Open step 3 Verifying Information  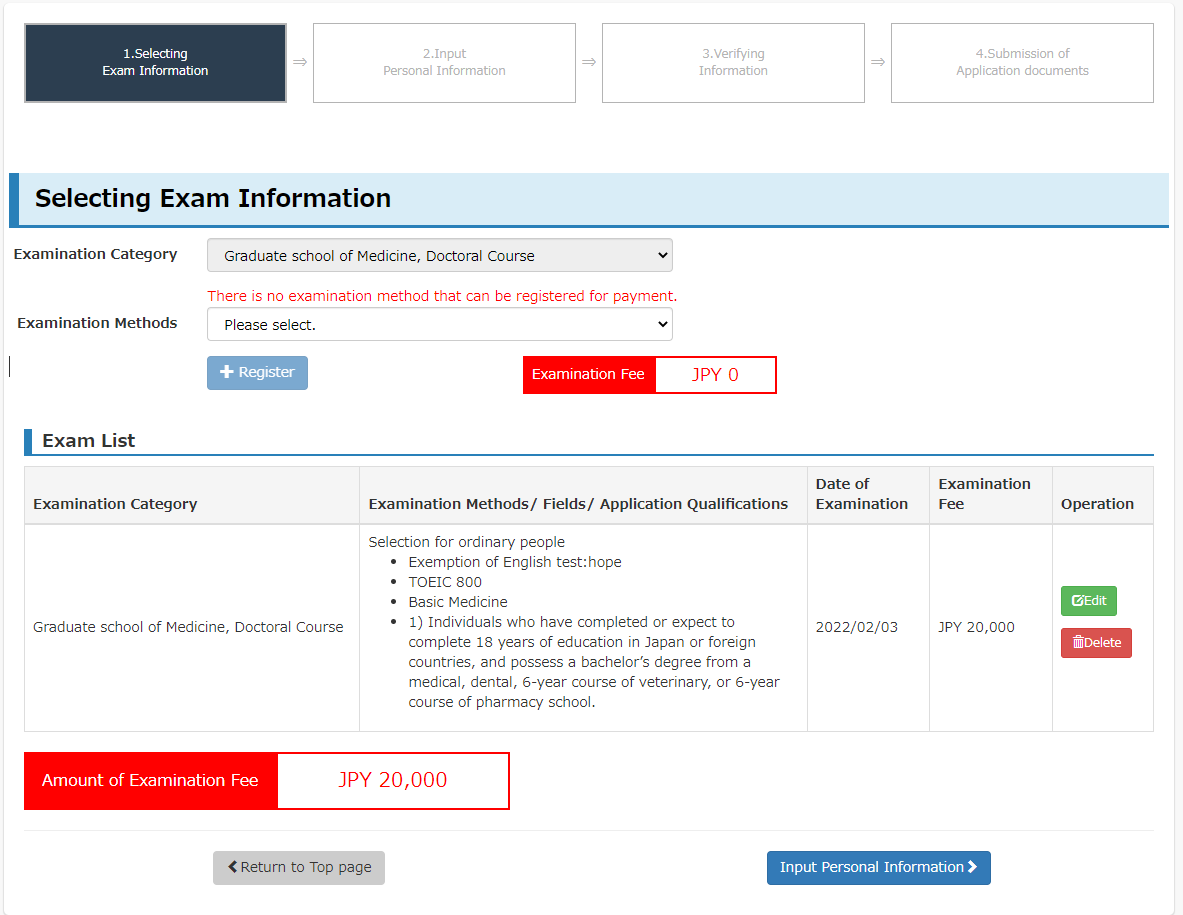[733, 63]
